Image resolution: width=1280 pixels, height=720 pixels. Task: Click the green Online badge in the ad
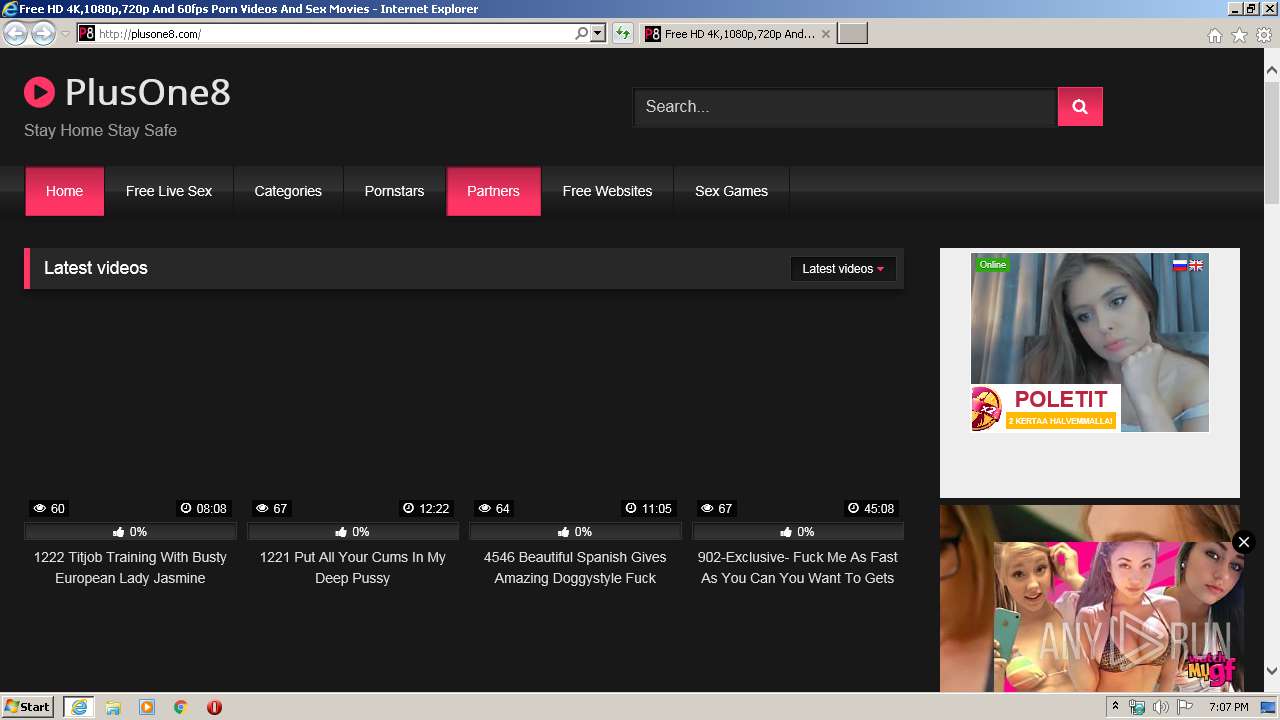click(x=993, y=264)
